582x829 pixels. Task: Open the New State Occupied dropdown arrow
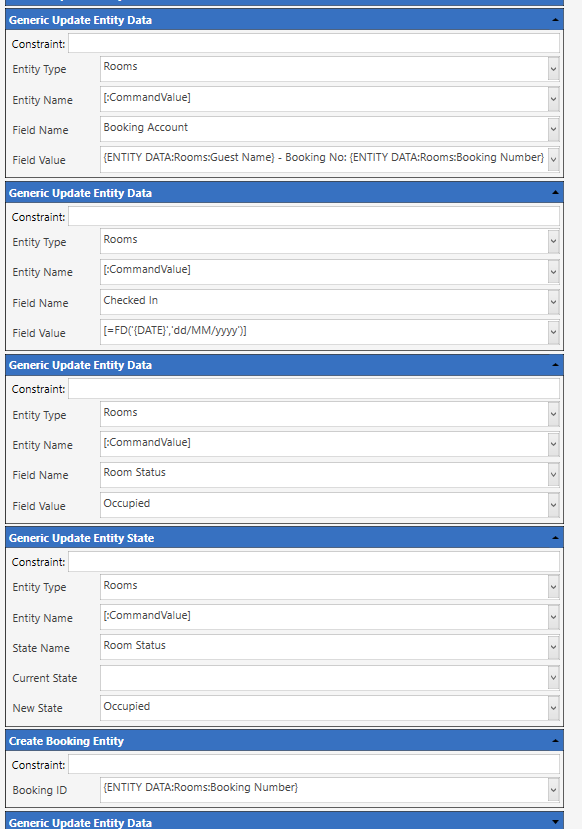click(553, 708)
